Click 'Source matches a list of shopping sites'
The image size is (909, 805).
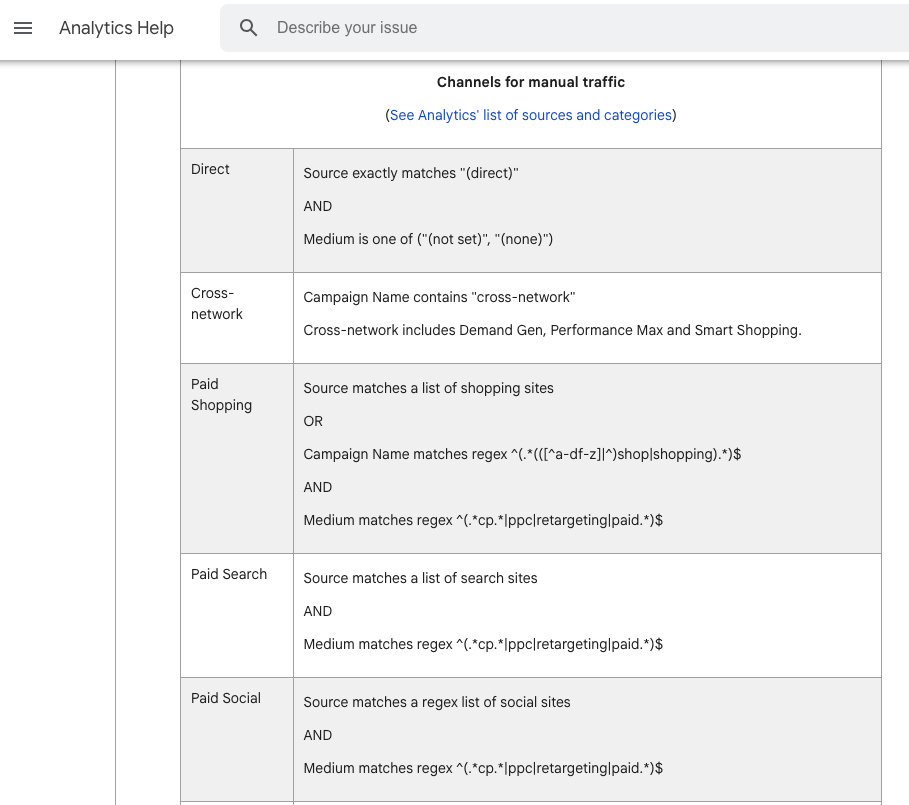click(x=428, y=388)
